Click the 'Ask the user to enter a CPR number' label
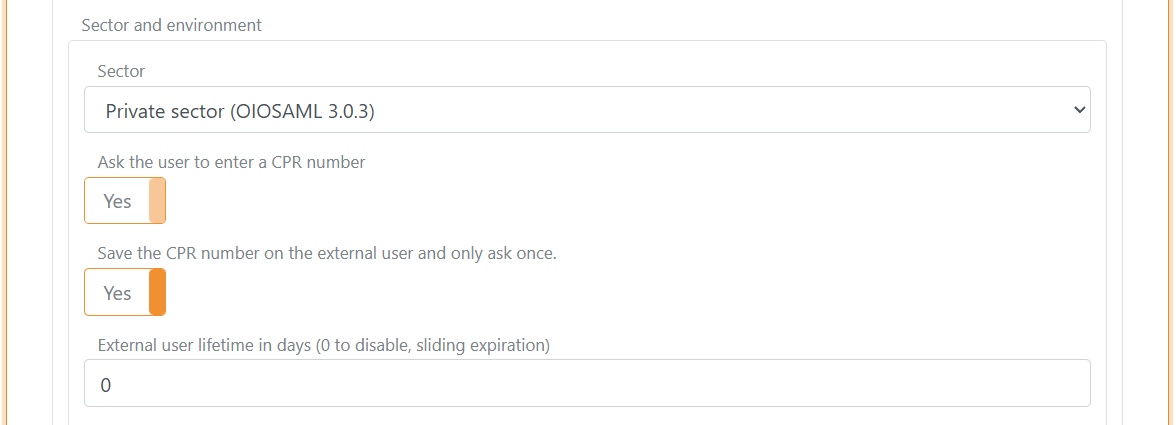Screen dimensions: 1176x425 (231, 162)
